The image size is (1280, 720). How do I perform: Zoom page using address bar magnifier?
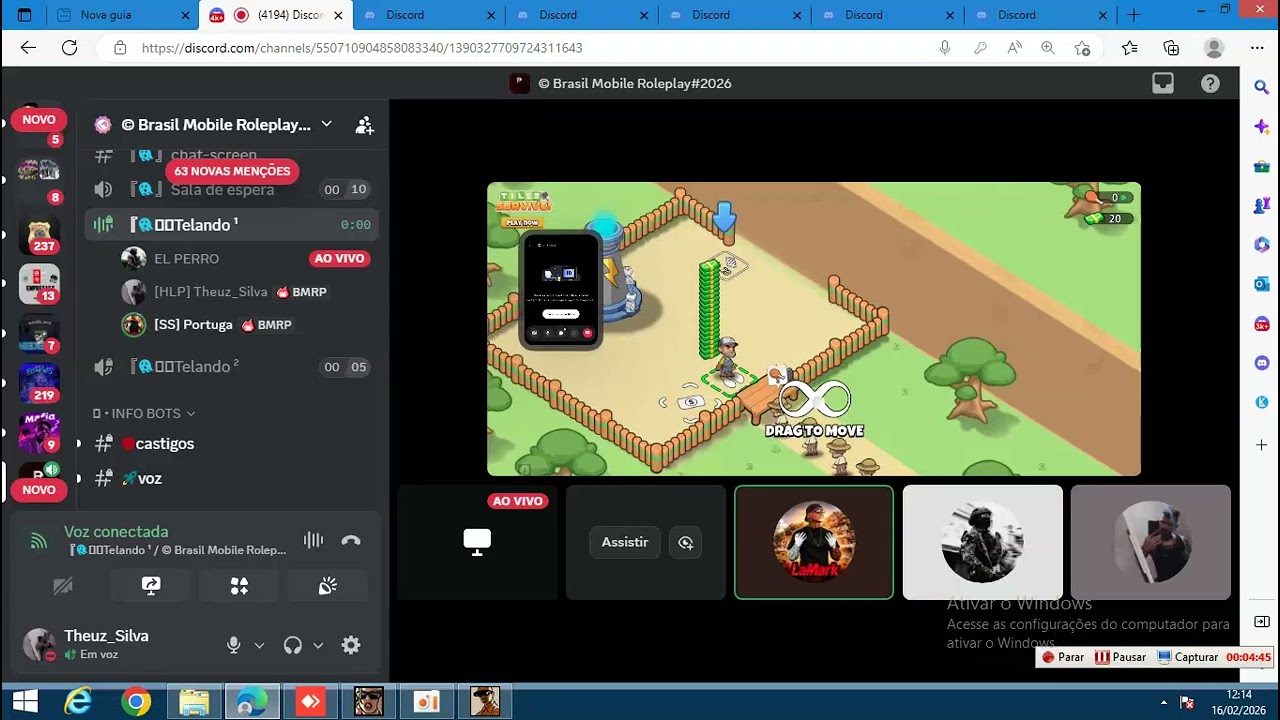[x=1048, y=48]
